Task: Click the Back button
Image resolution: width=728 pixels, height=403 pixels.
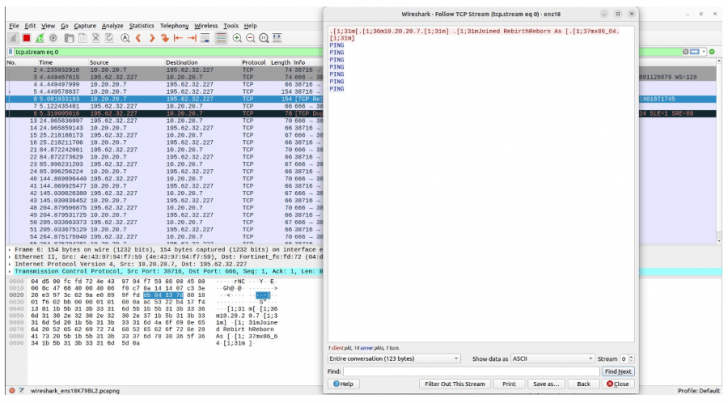Action: pos(584,384)
